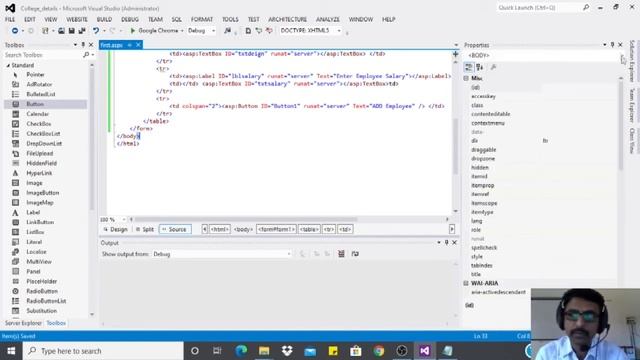Open the Debug configuration dropdown
The height and width of the screenshot is (360, 640).
pos(213,31)
